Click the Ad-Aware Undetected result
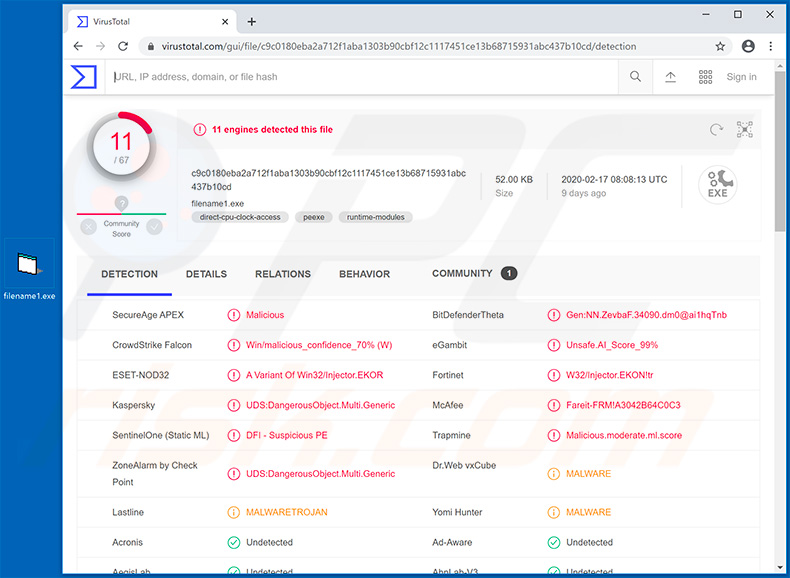Viewport: 790px width, 578px height. pos(589,543)
